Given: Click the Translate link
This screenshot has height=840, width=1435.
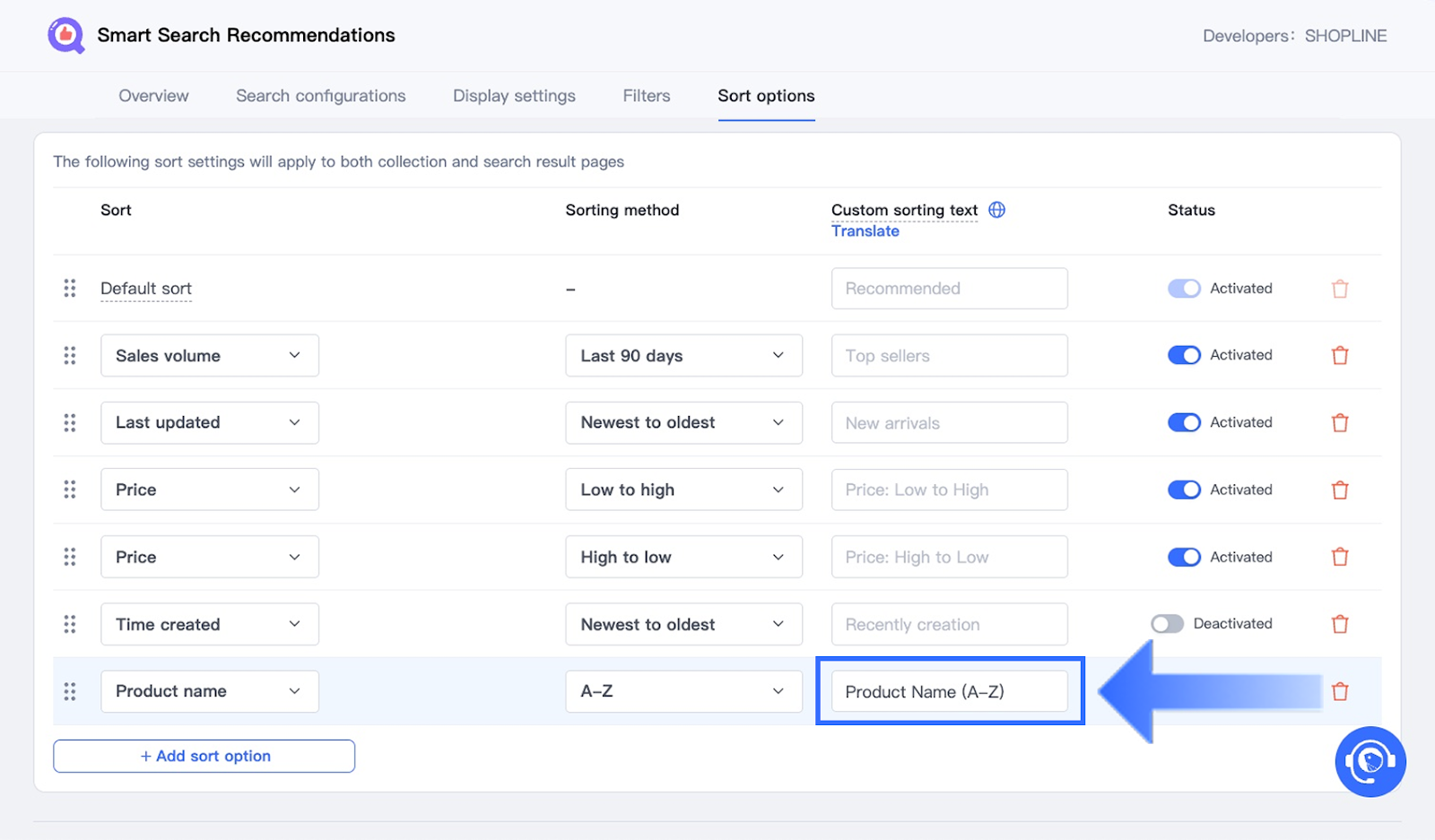Looking at the screenshot, I should point(865,231).
